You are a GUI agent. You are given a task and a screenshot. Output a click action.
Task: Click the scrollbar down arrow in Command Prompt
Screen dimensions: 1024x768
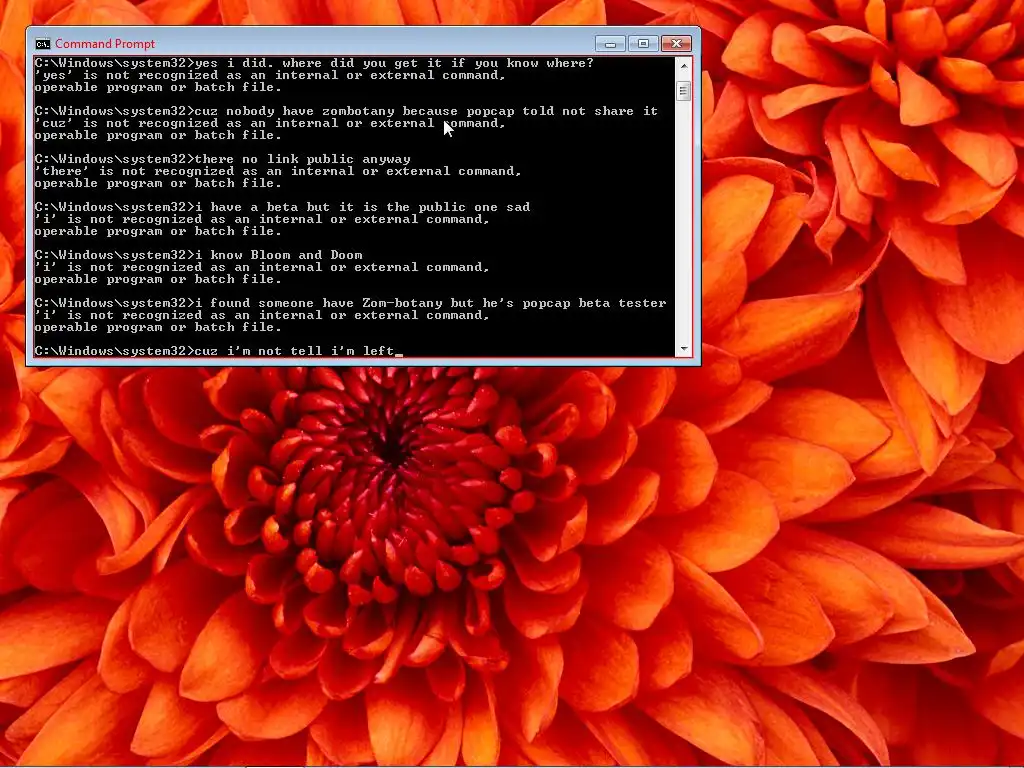click(683, 349)
